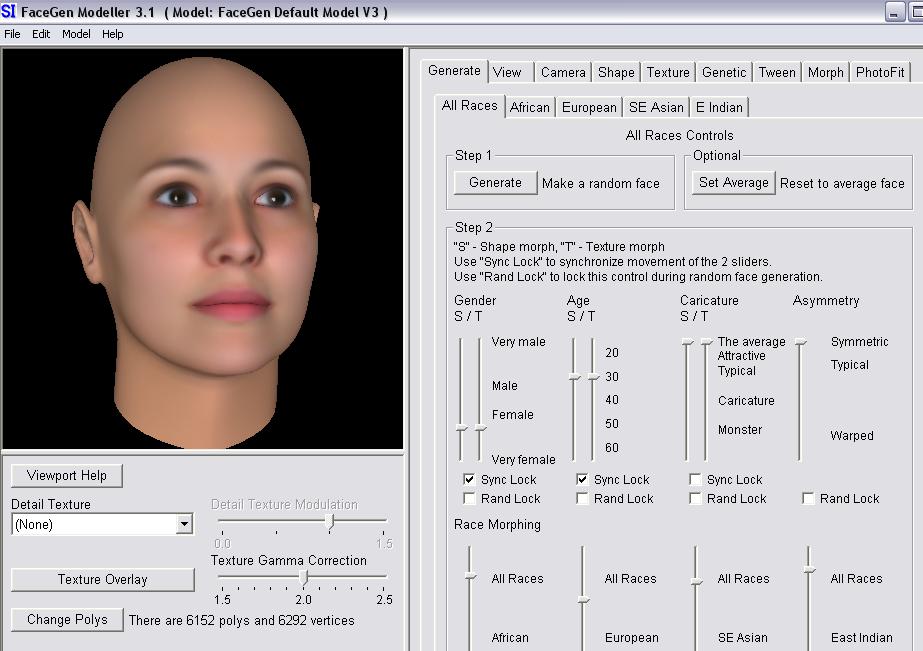Click Generate to make a random face
The width and height of the screenshot is (923, 651).
(495, 182)
